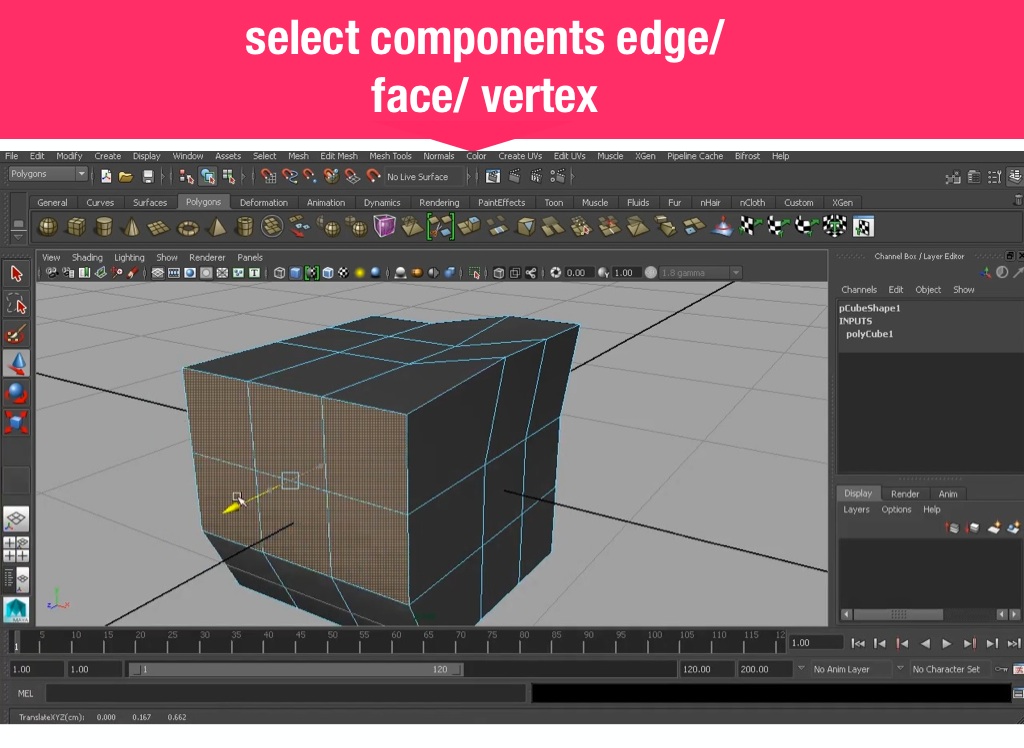
Task: Click polyCube1 under INPUTS
Action: coord(869,334)
